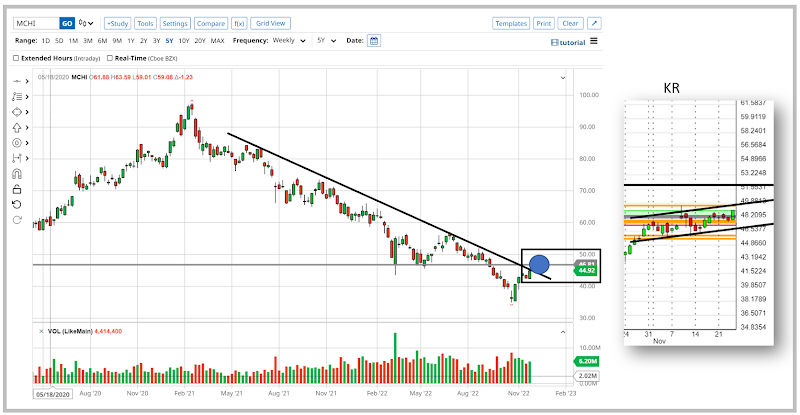Click the undo arrow in left sidebar
Screen dimensions: 800x415
tap(18, 204)
